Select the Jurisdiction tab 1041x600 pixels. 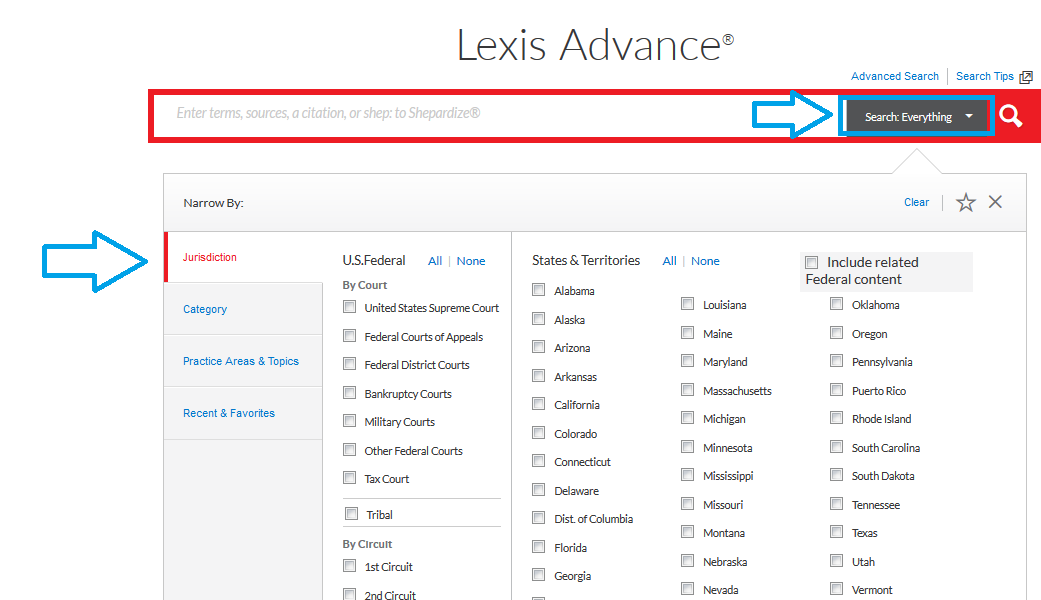[210, 257]
